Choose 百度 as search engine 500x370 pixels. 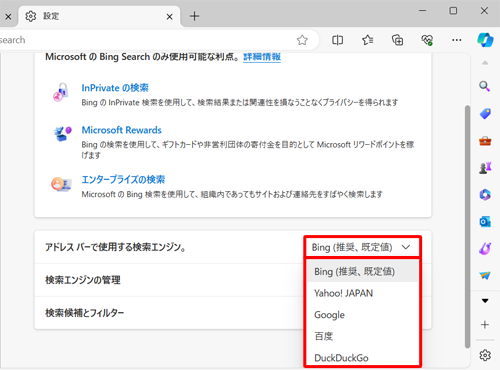362,336
